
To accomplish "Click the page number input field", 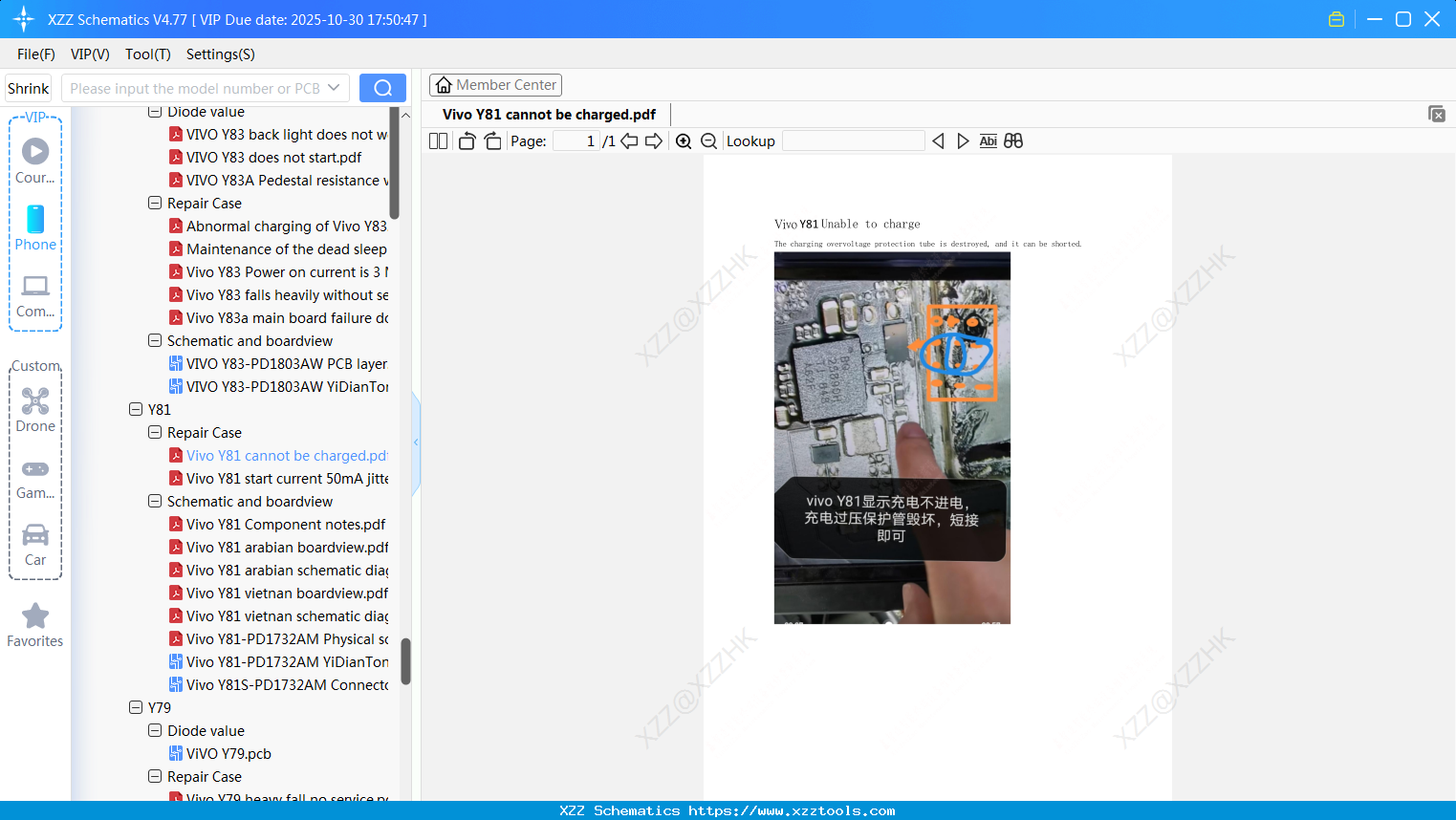I will [x=576, y=141].
